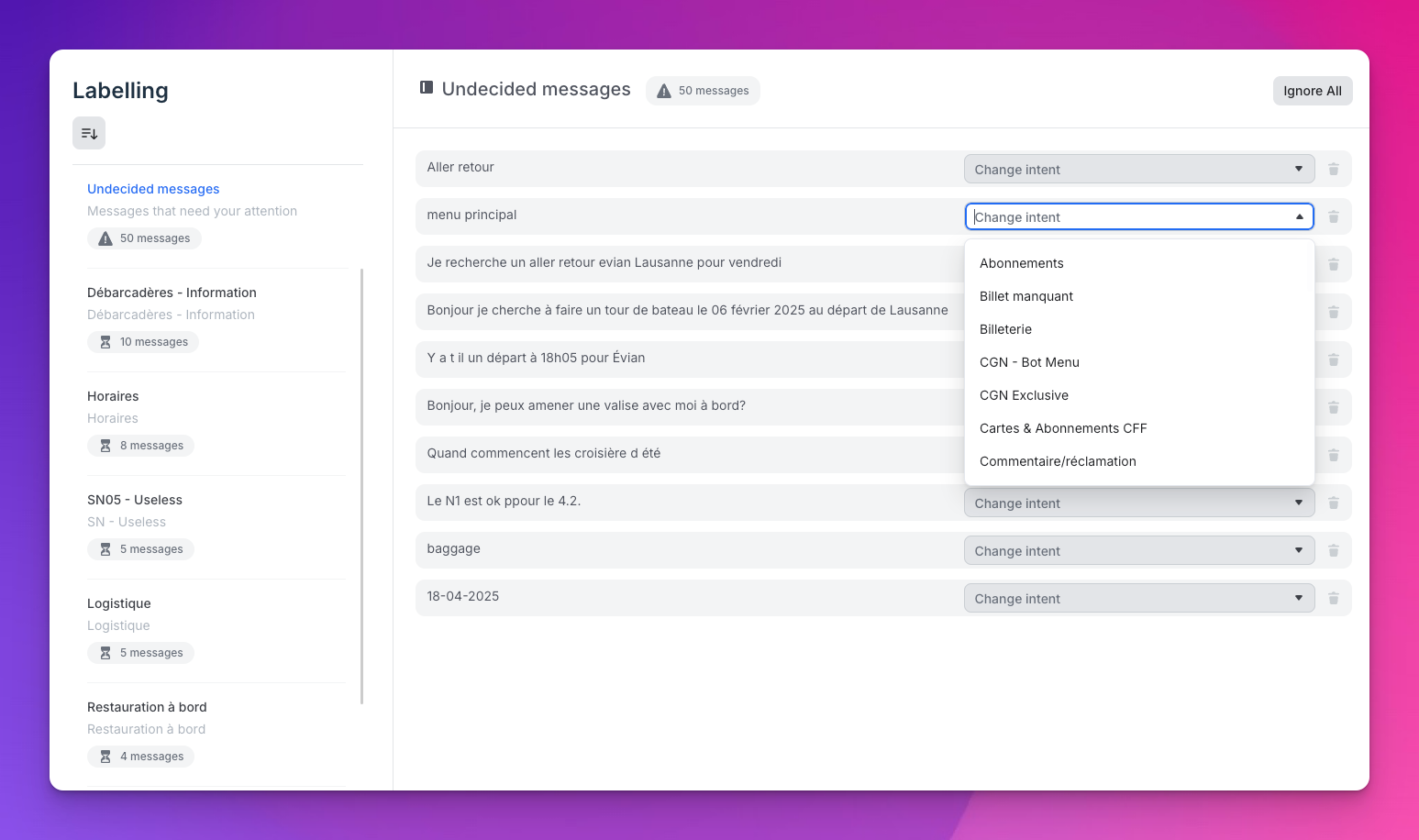1419x840 pixels.
Task: Click hourglass icon in '8 messages' badge
Action: pyautogui.click(x=105, y=446)
